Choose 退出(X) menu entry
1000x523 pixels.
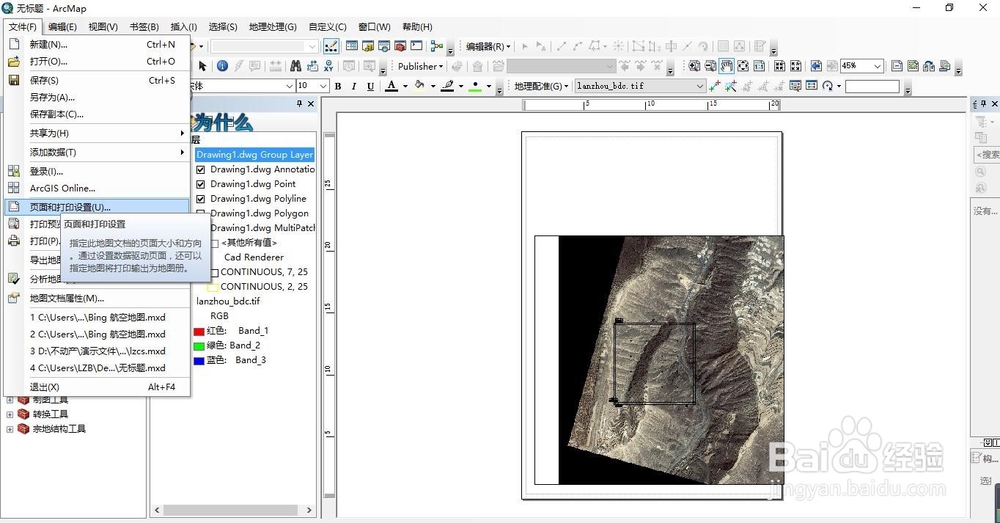tap(96, 387)
